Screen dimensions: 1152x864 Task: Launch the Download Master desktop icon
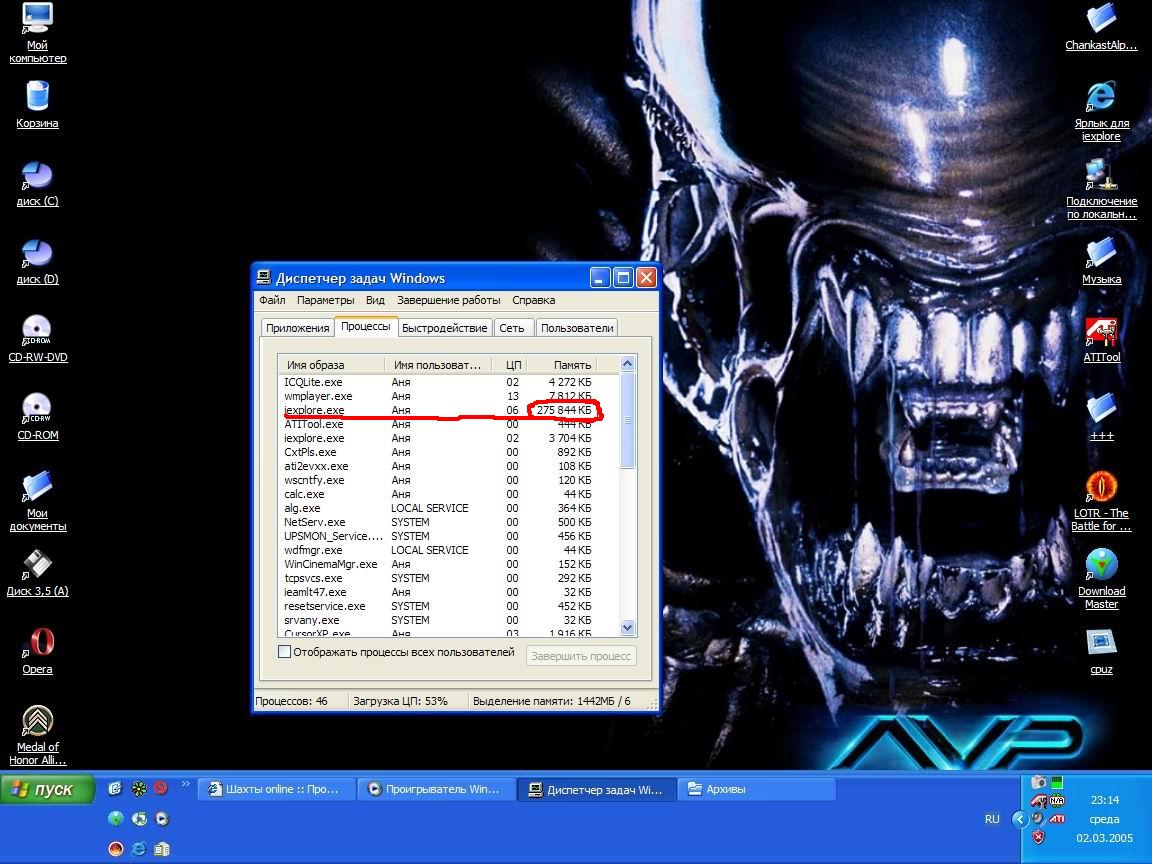click(x=1101, y=579)
